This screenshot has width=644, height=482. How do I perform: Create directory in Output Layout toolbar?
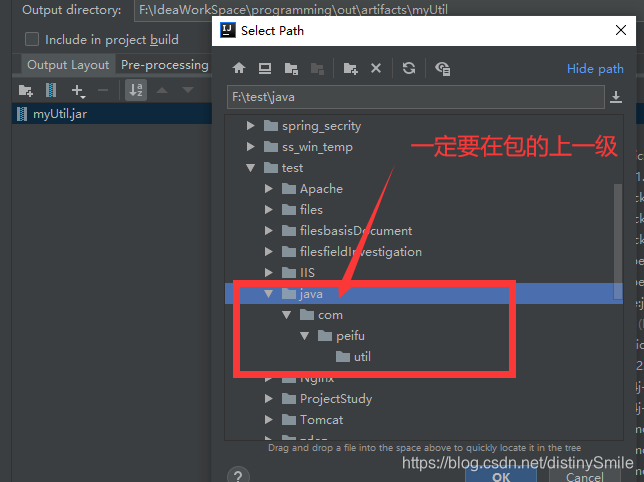[x=25, y=90]
